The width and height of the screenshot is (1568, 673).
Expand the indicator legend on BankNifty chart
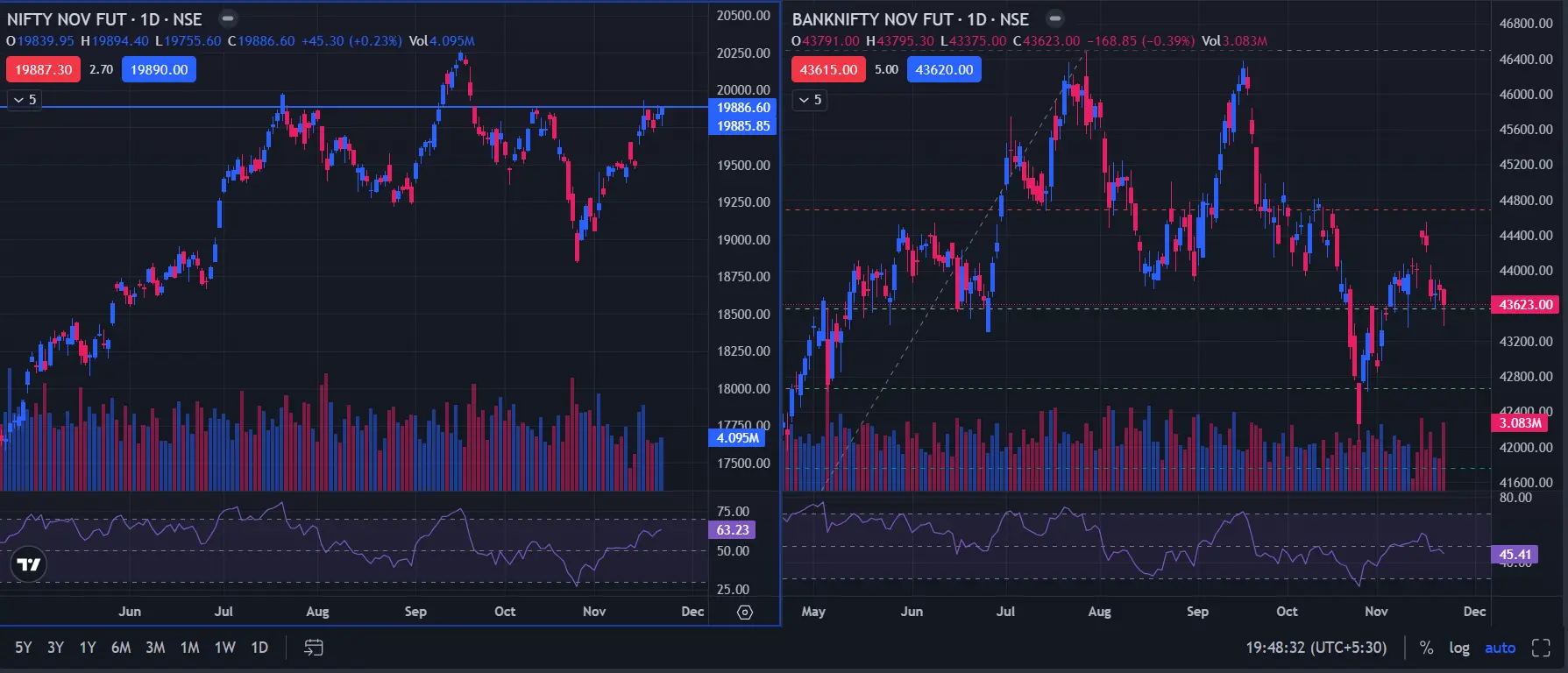point(809,100)
